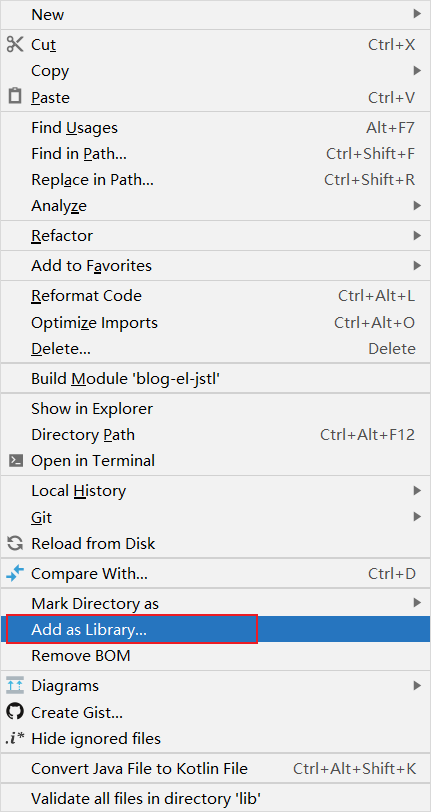Click the scissors Cut icon
This screenshot has width=431, height=812.
coord(15,45)
